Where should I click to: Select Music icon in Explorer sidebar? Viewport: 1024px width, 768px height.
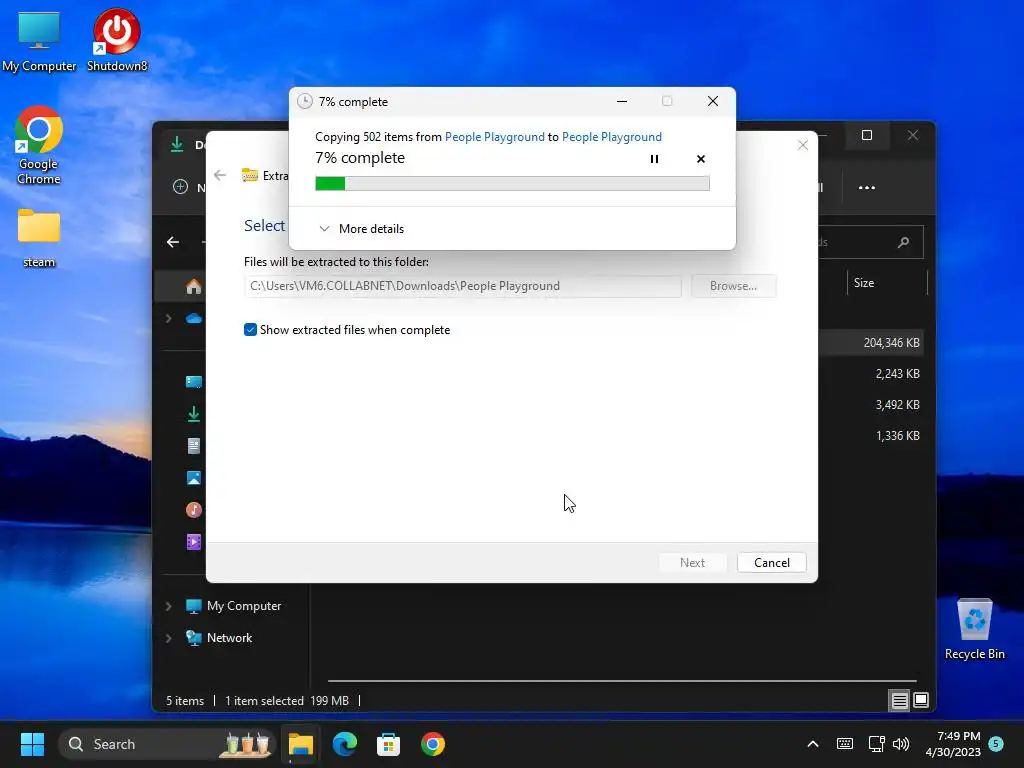pos(194,510)
